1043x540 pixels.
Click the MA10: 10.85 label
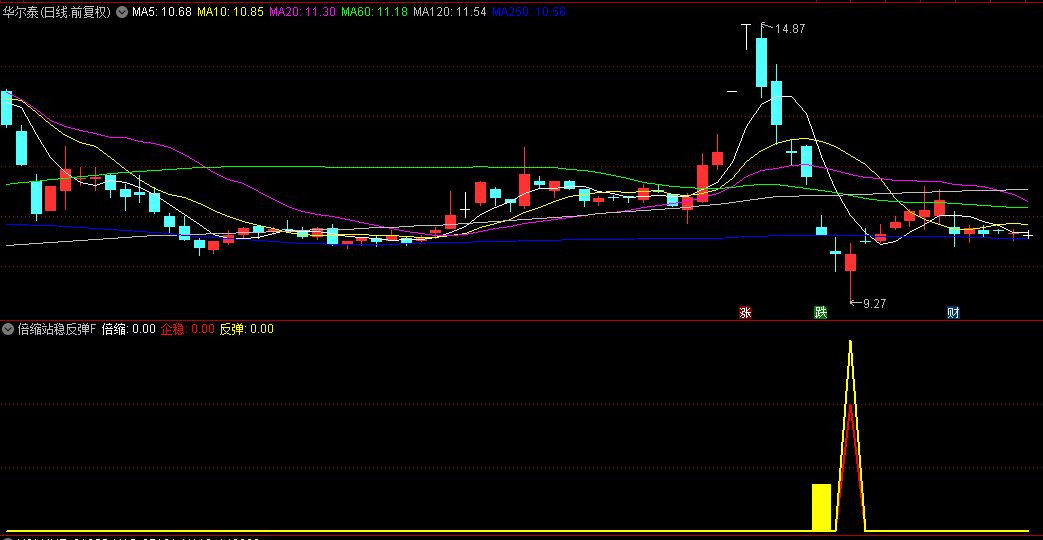pos(230,11)
